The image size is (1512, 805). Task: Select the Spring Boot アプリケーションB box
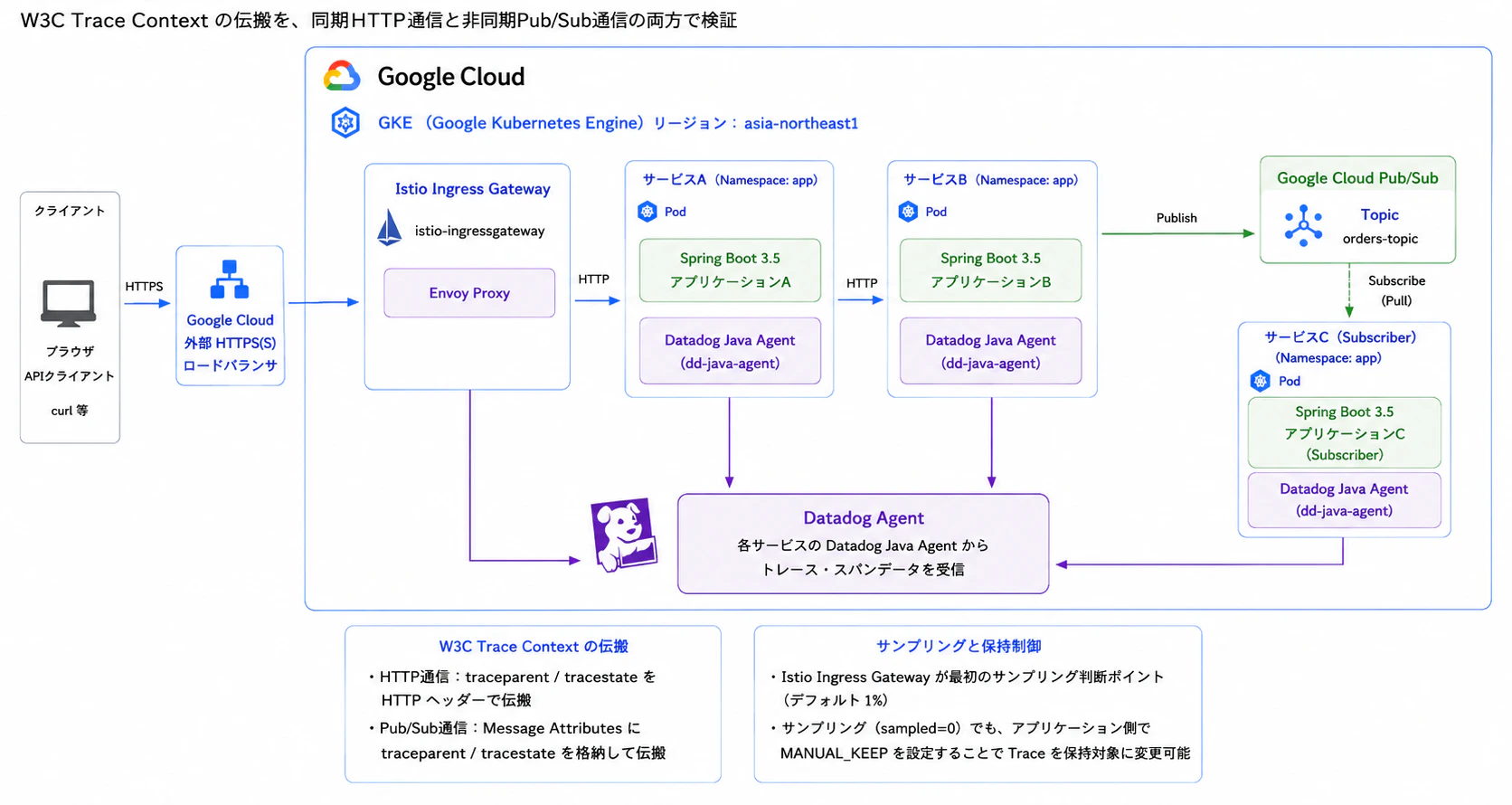point(990,270)
